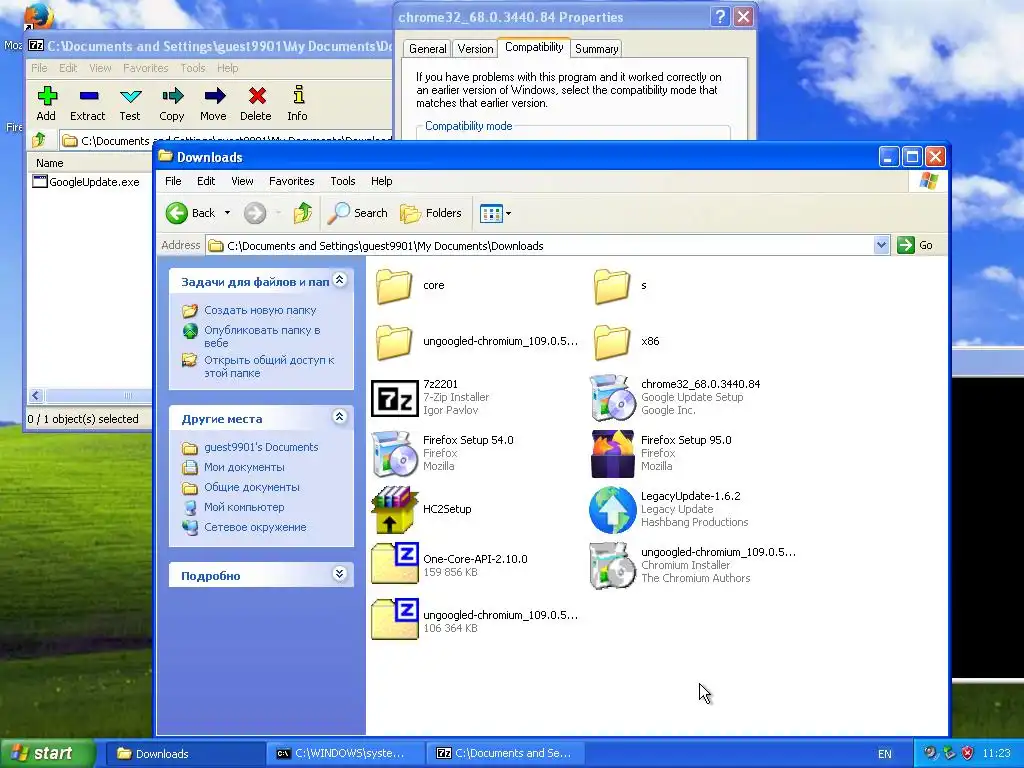The width and height of the screenshot is (1024, 768).
Task: Click the help question mark in the Properties dialog
Action: tap(720, 17)
